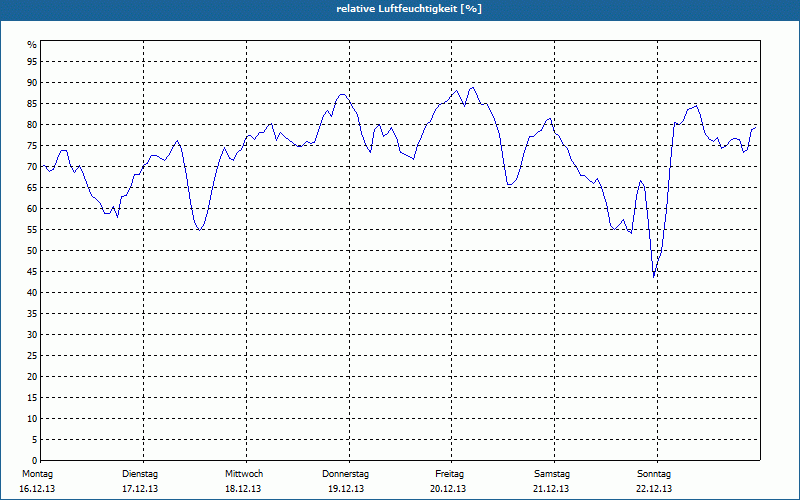Select the 75 axis label
This screenshot has width=800, height=500.
coord(32,145)
